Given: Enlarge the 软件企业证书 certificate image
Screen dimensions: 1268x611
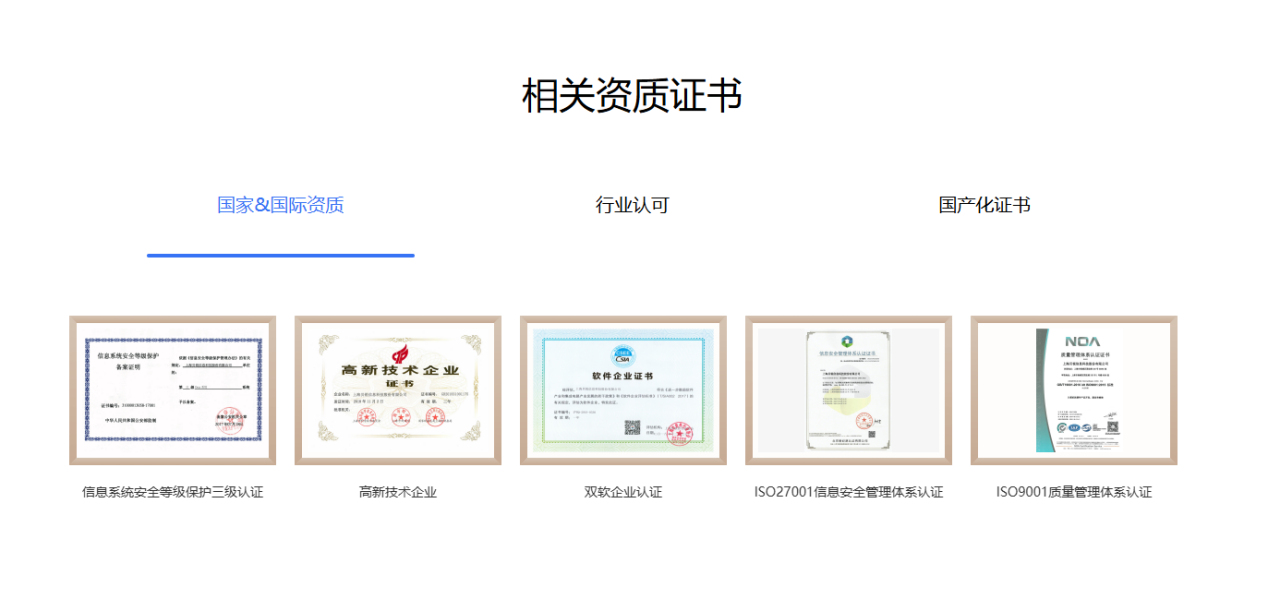Looking at the screenshot, I should point(623,390).
